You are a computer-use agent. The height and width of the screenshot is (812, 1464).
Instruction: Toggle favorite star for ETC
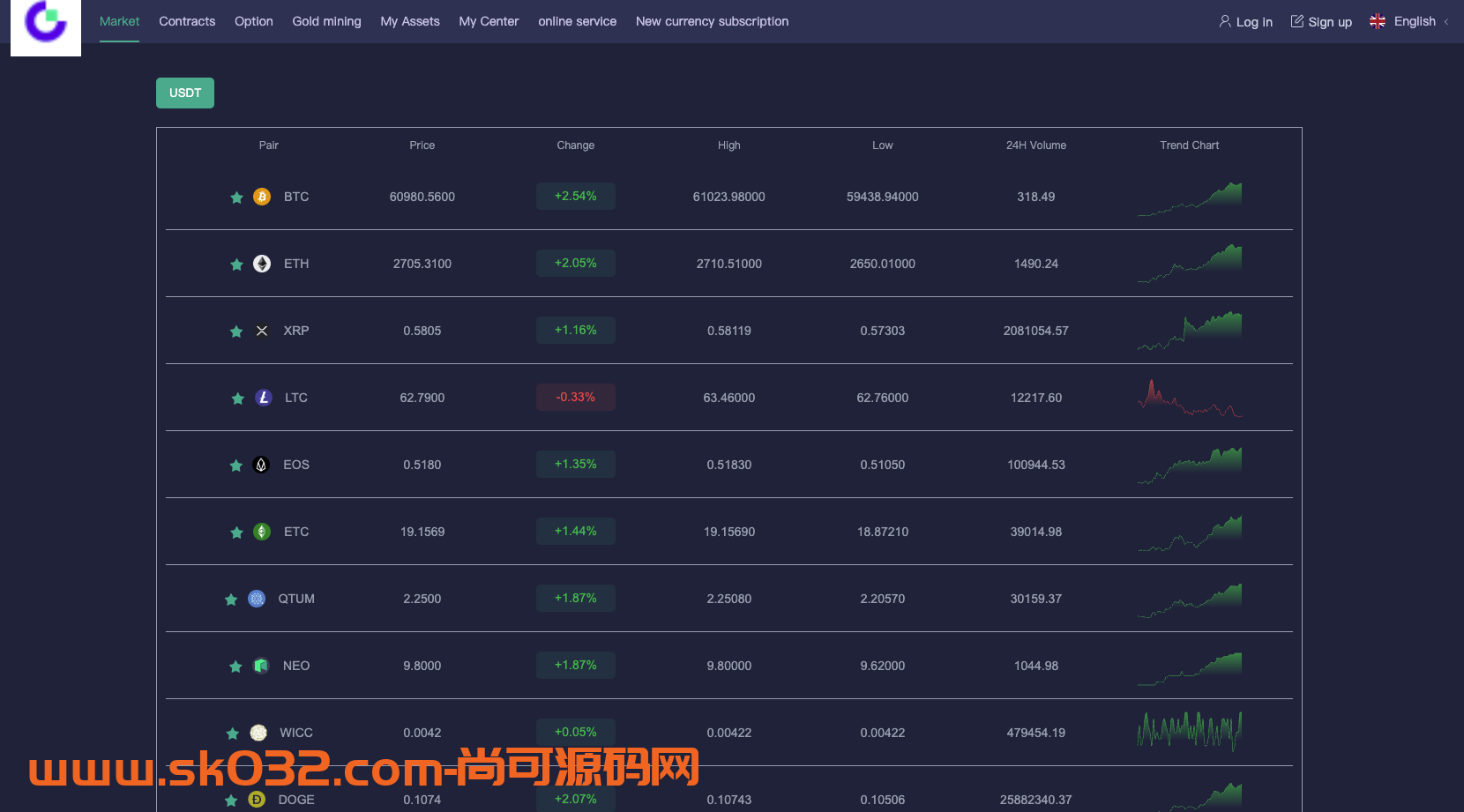236,533
